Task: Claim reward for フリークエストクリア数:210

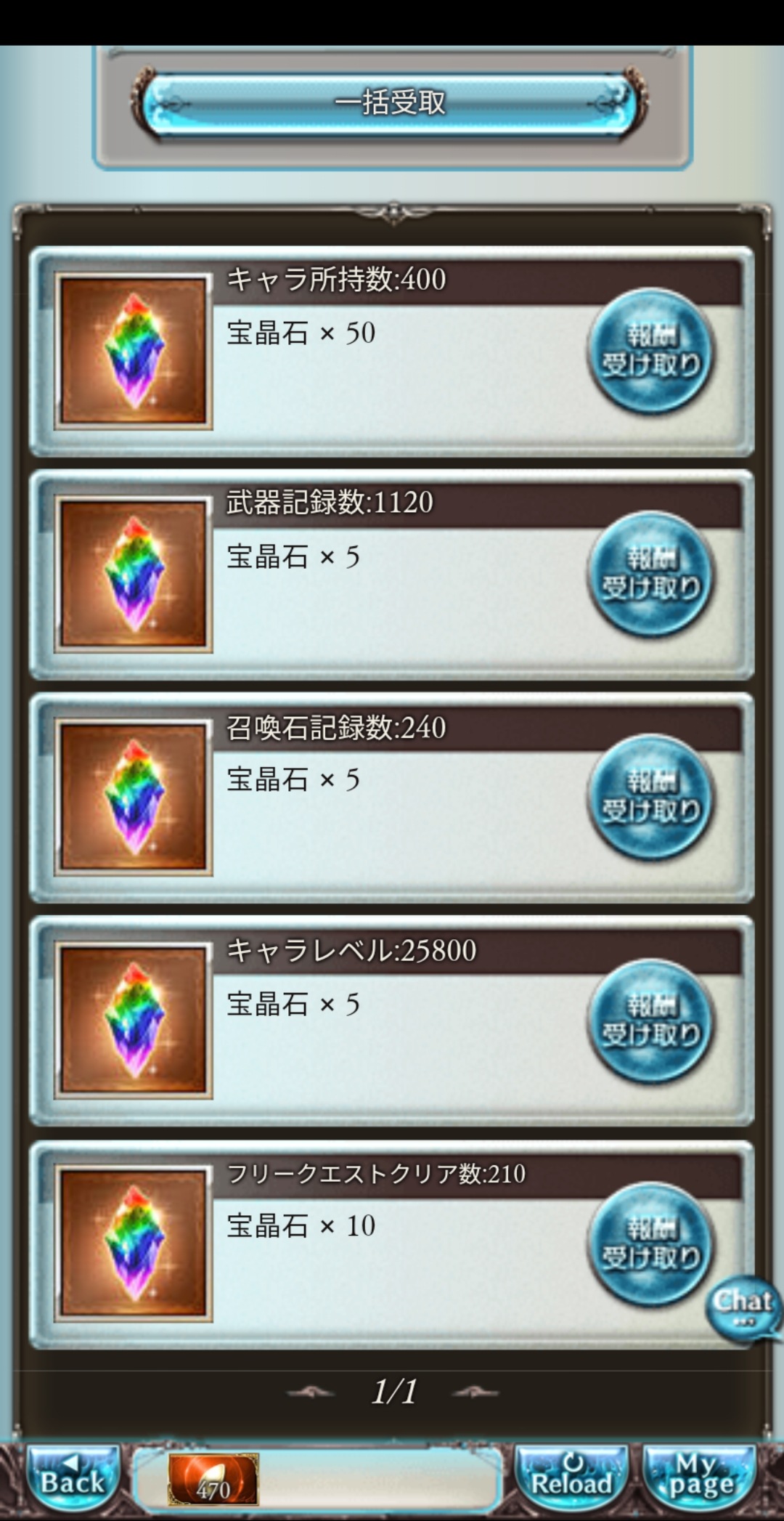Action: pyautogui.click(x=650, y=1245)
